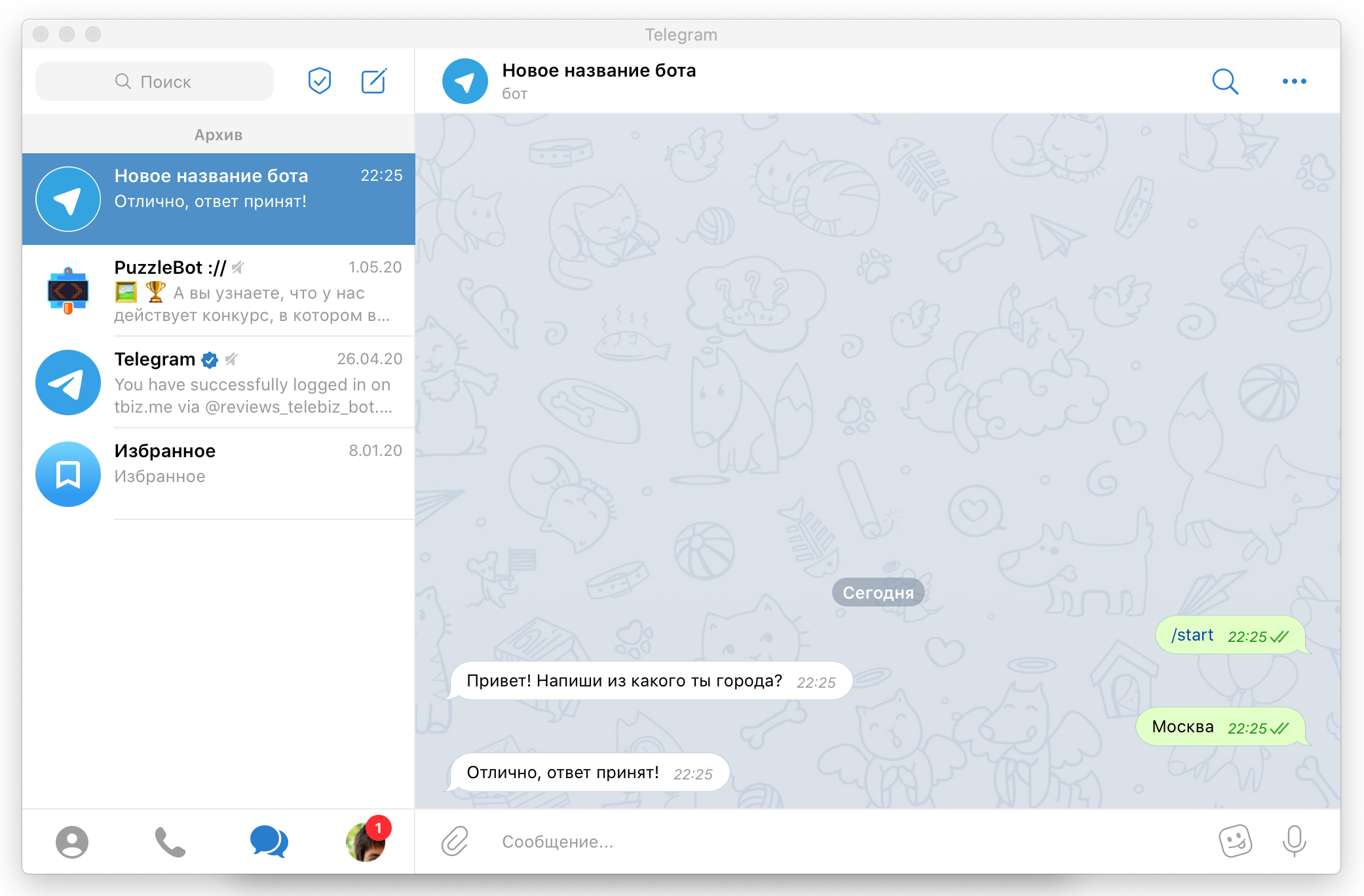Click the PuzzleBot avatar
The height and width of the screenshot is (896, 1364).
(68, 291)
